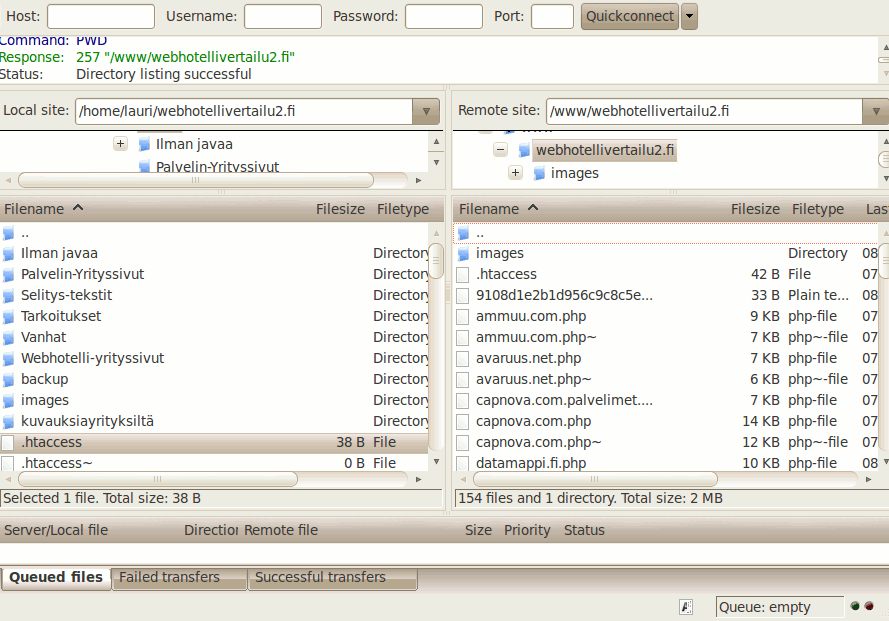This screenshot has height=621, width=889.
Task: Click the ammuu.com.php file icon
Action: pos(463,316)
